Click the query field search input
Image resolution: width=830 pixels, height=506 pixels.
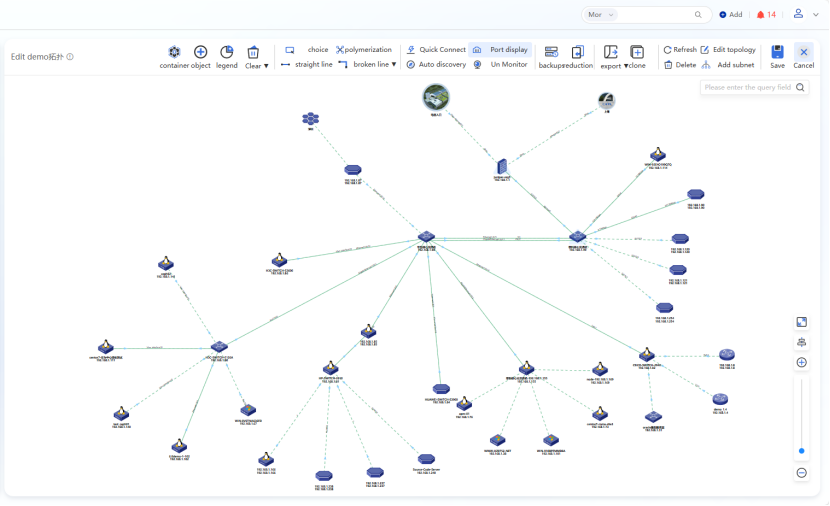748,88
